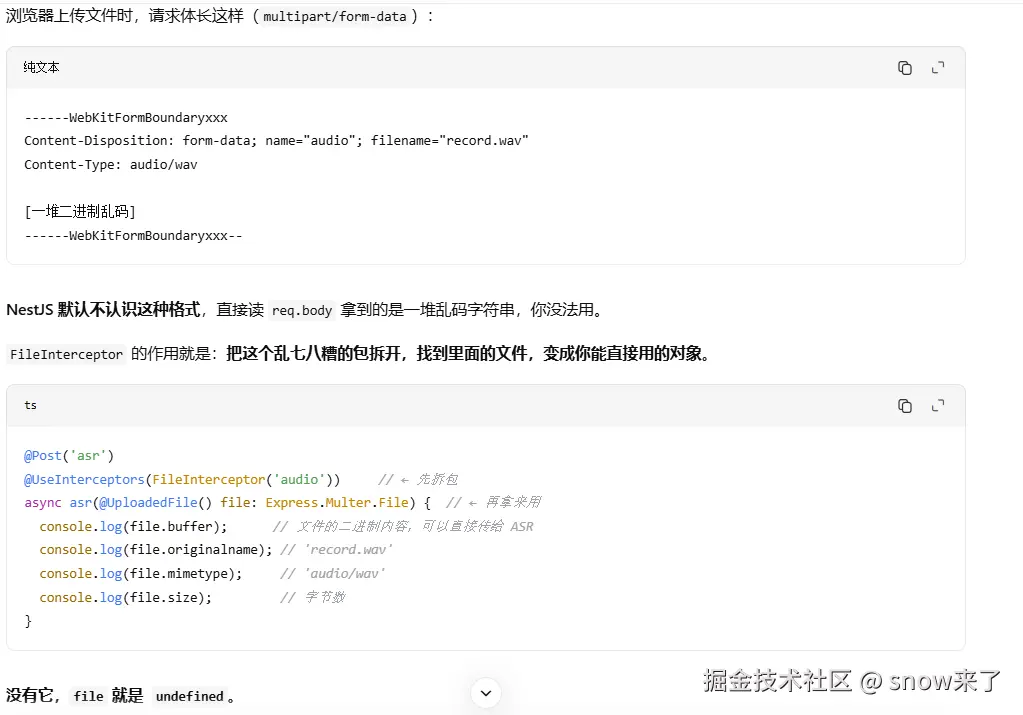Click the @UseInterceptors code line
1023x715 pixels.
pos(241,479)
